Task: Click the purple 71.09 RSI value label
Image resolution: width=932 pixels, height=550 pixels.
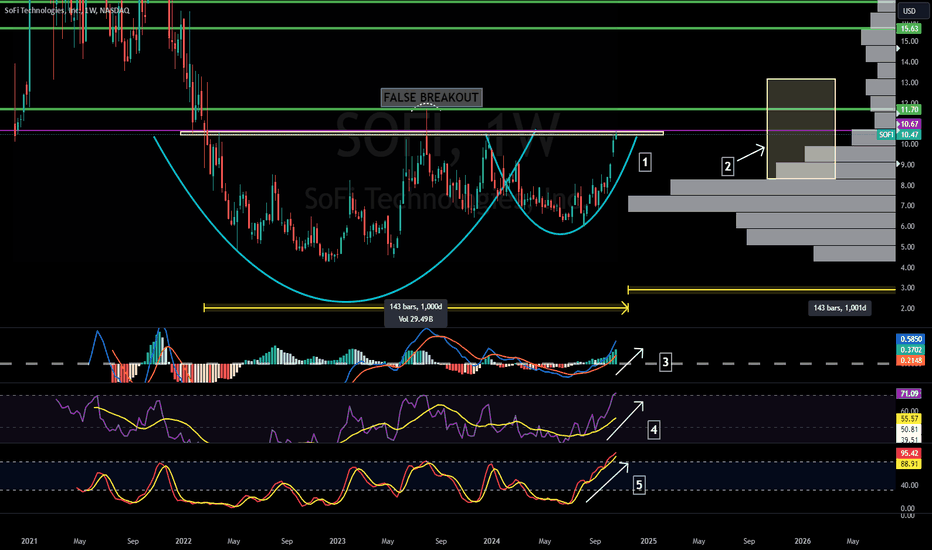Action: point(909,394)
